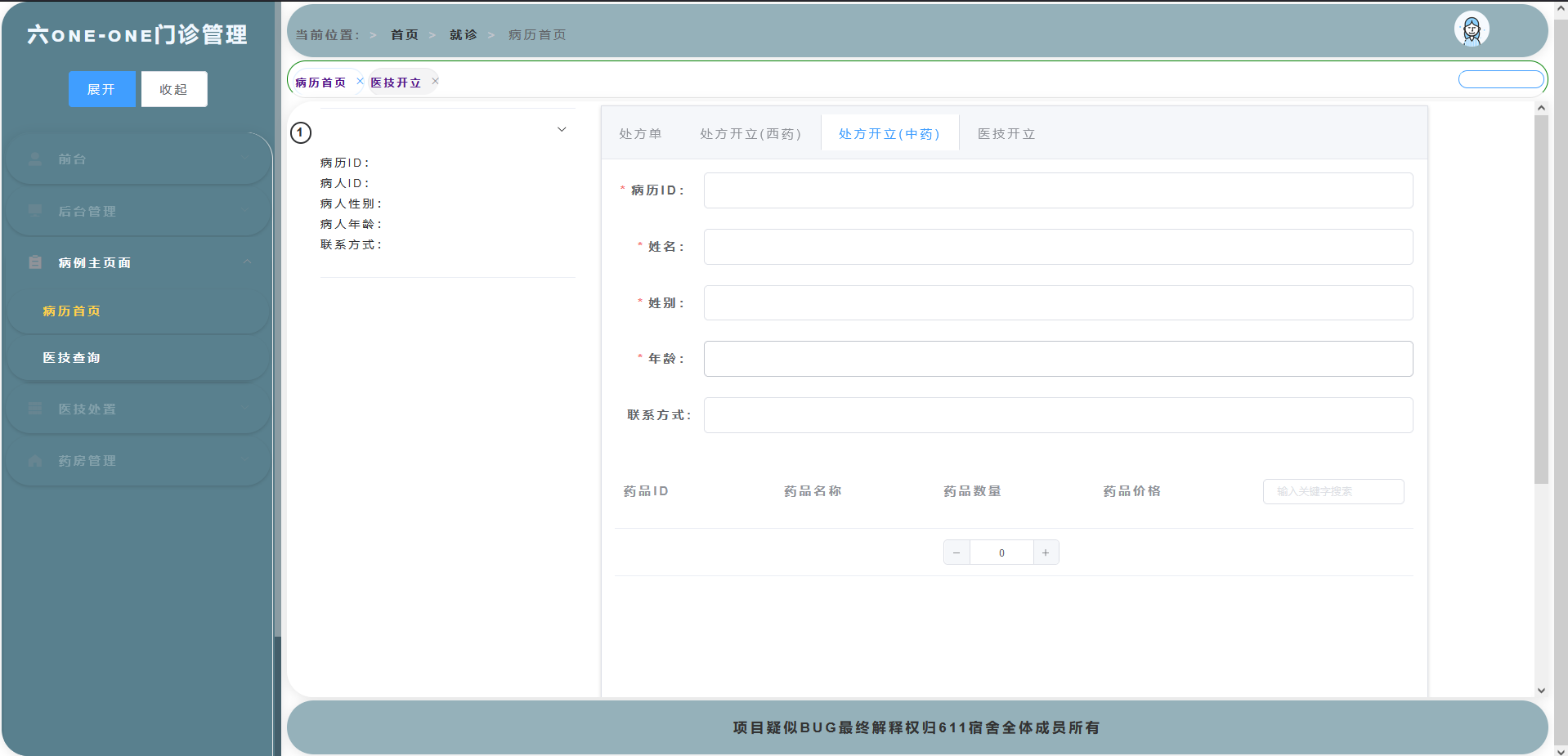Image resolution: width=1568 pixels, height=756 pixels.
Task: Open the user avatar icon
Action: click(1472, 29)
